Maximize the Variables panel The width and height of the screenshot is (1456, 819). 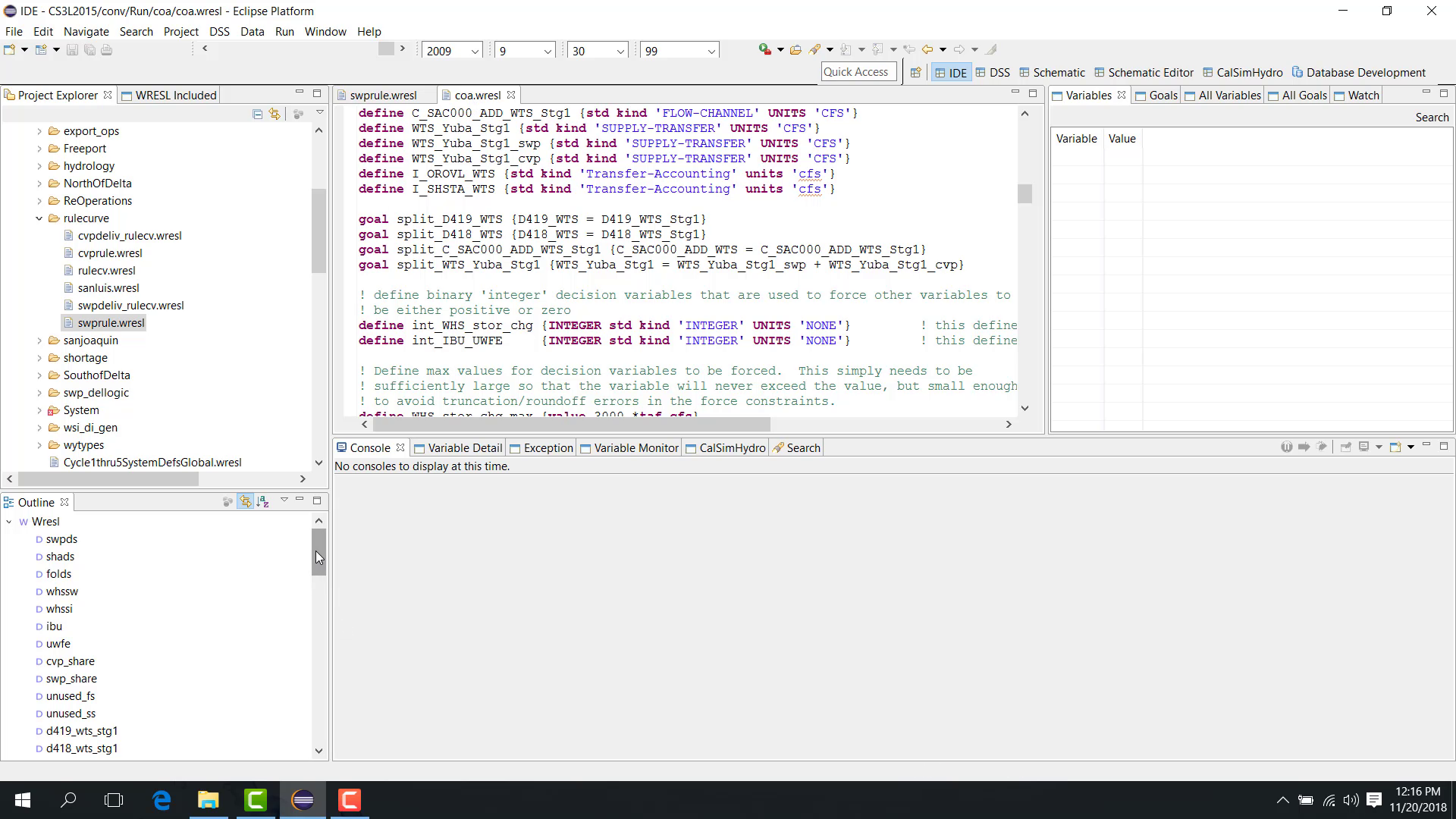point(1444,93)
